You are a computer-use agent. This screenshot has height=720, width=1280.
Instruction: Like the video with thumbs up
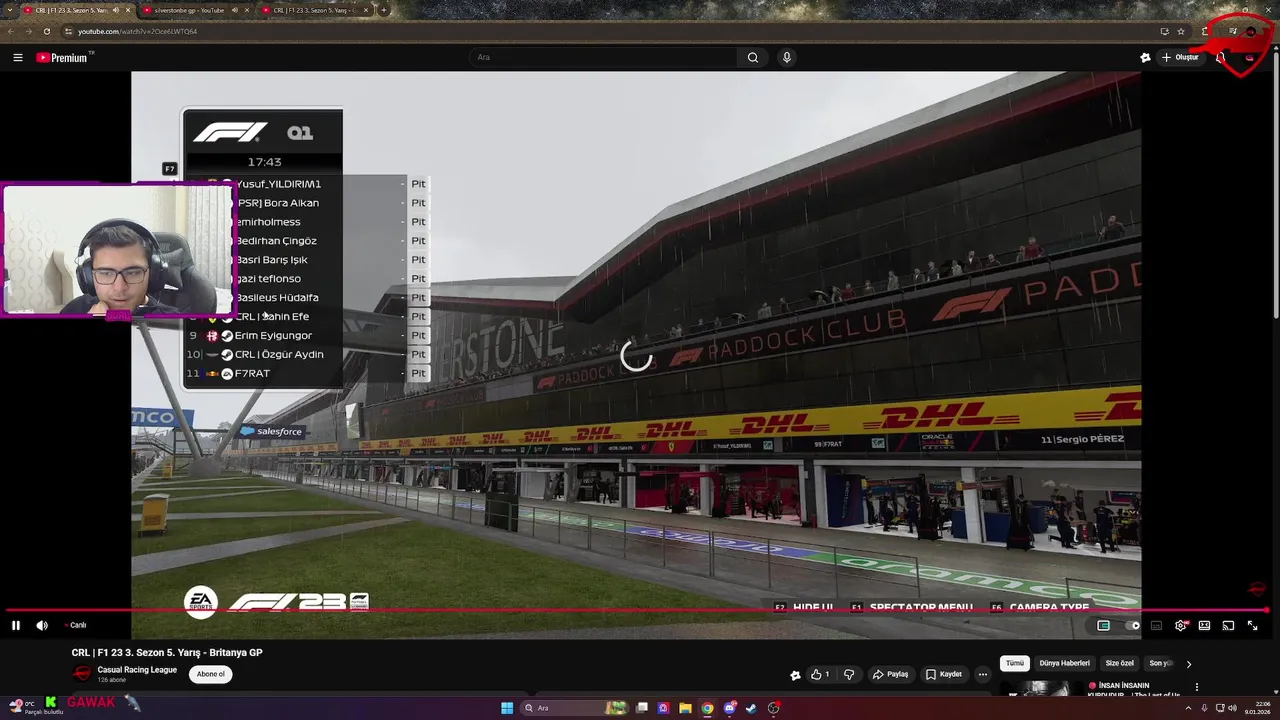[820, 674]
